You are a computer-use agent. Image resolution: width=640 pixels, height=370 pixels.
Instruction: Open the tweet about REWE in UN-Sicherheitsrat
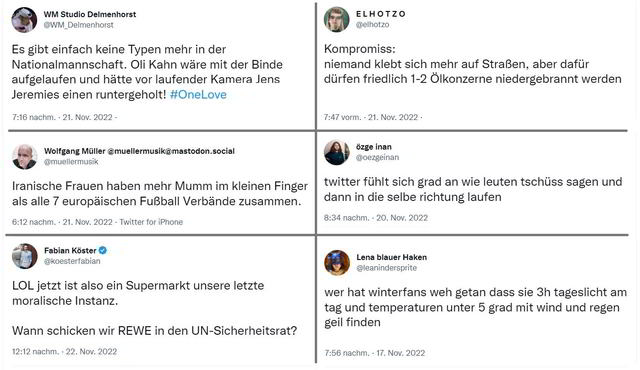click(155, 308)
